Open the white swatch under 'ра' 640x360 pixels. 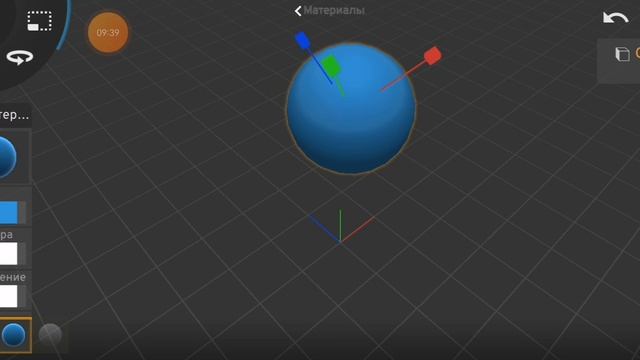(9, 253)
